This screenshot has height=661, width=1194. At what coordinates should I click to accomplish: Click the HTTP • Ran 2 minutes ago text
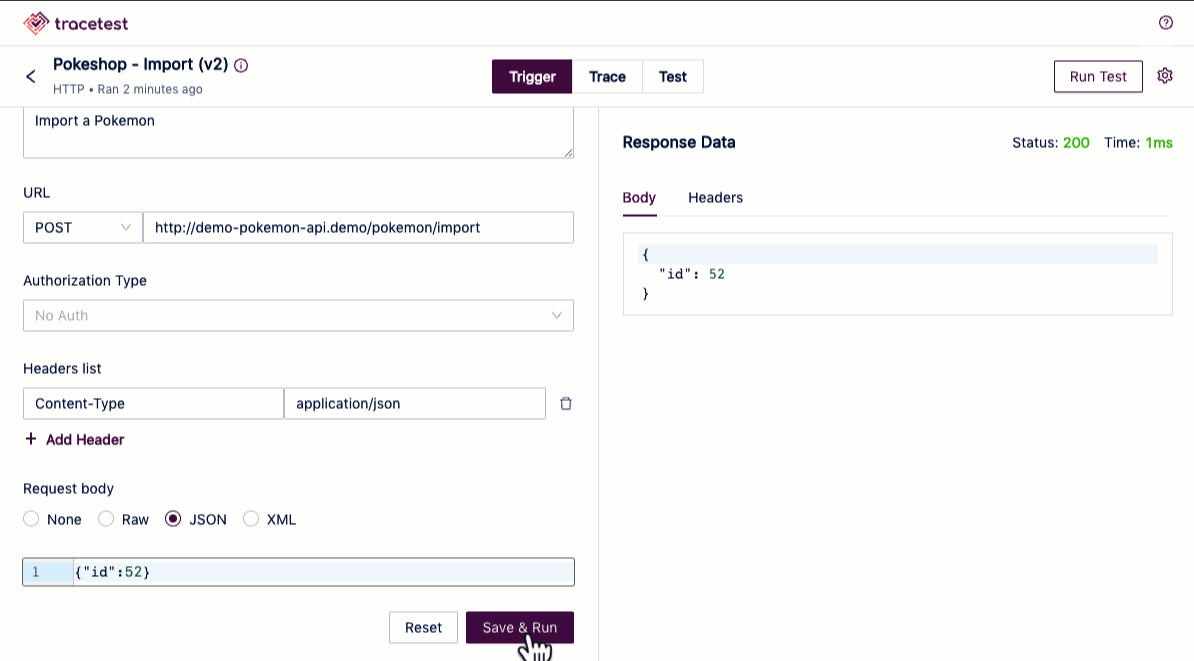click(x=128, y=89)
